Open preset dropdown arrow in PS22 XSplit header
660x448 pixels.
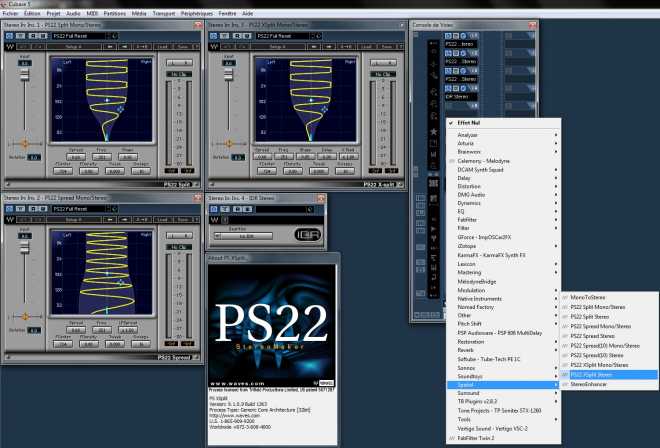319,36
